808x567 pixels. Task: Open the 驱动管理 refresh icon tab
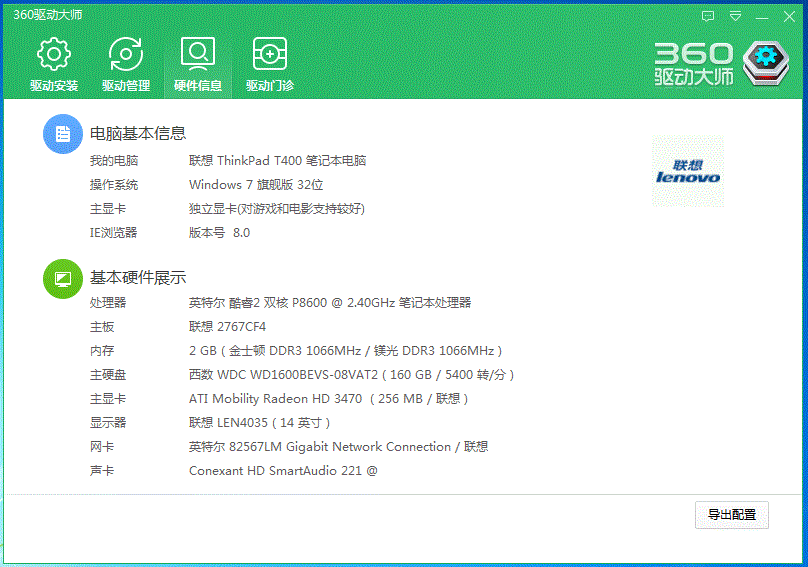126,66
